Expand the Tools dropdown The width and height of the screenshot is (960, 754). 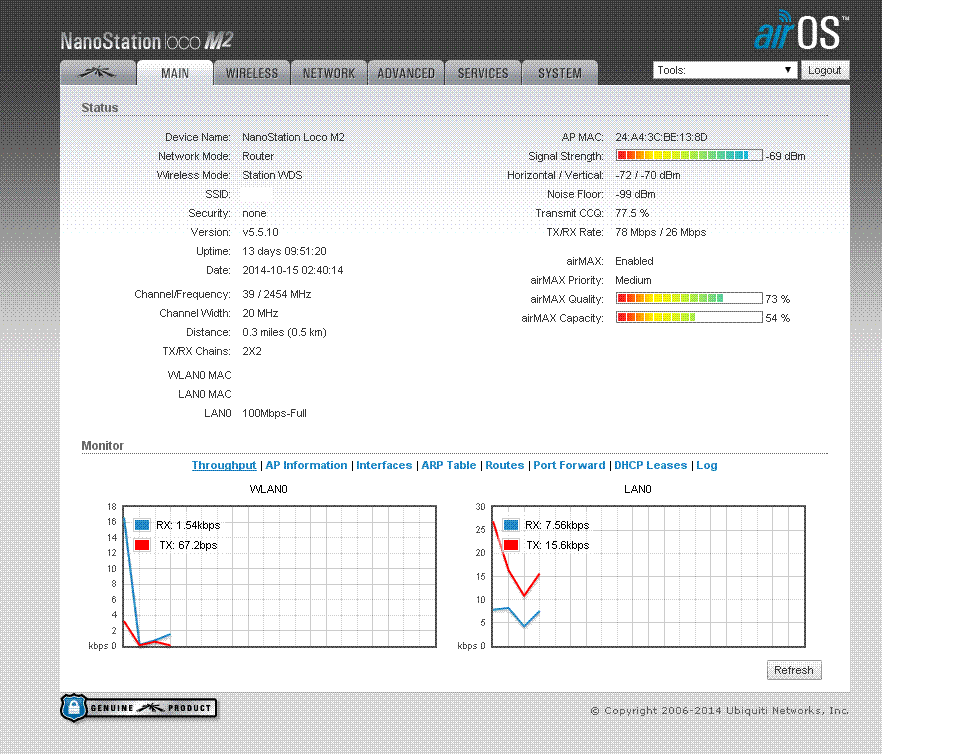tap(725, 70)
